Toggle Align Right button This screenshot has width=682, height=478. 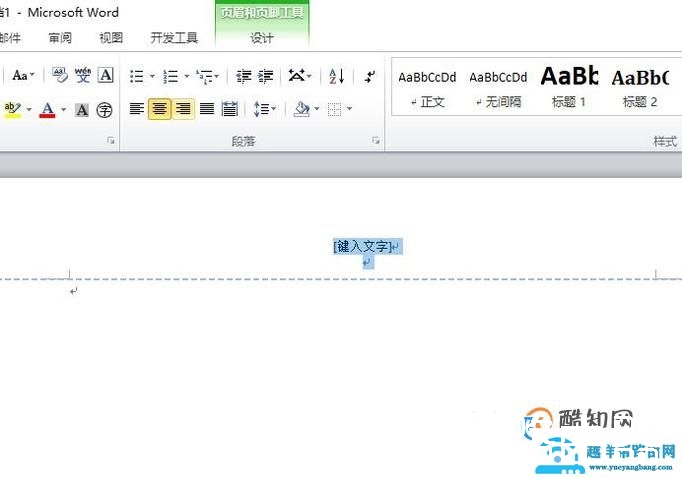(x=183, y=109)
